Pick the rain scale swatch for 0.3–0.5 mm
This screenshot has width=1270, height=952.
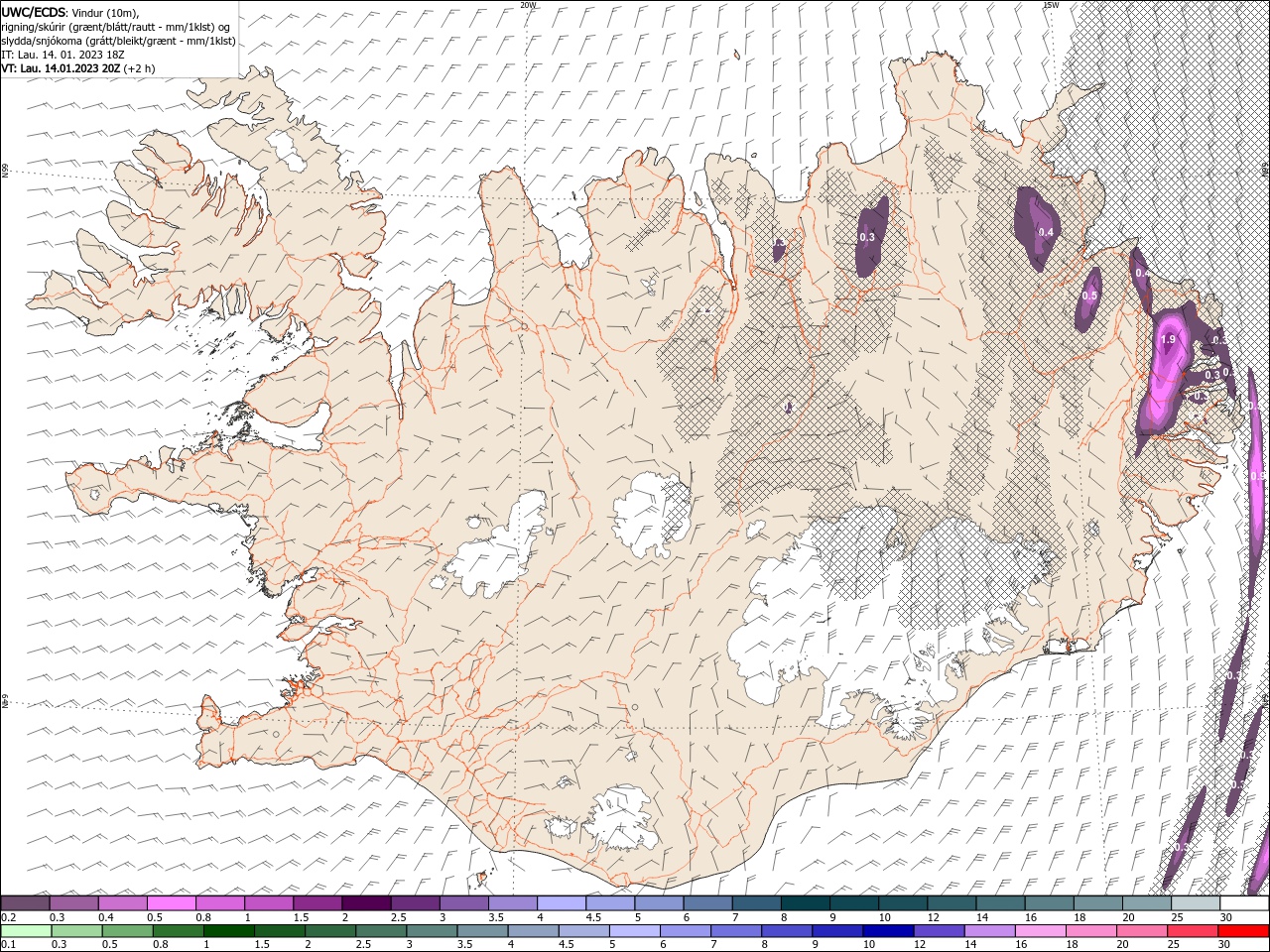76,931
